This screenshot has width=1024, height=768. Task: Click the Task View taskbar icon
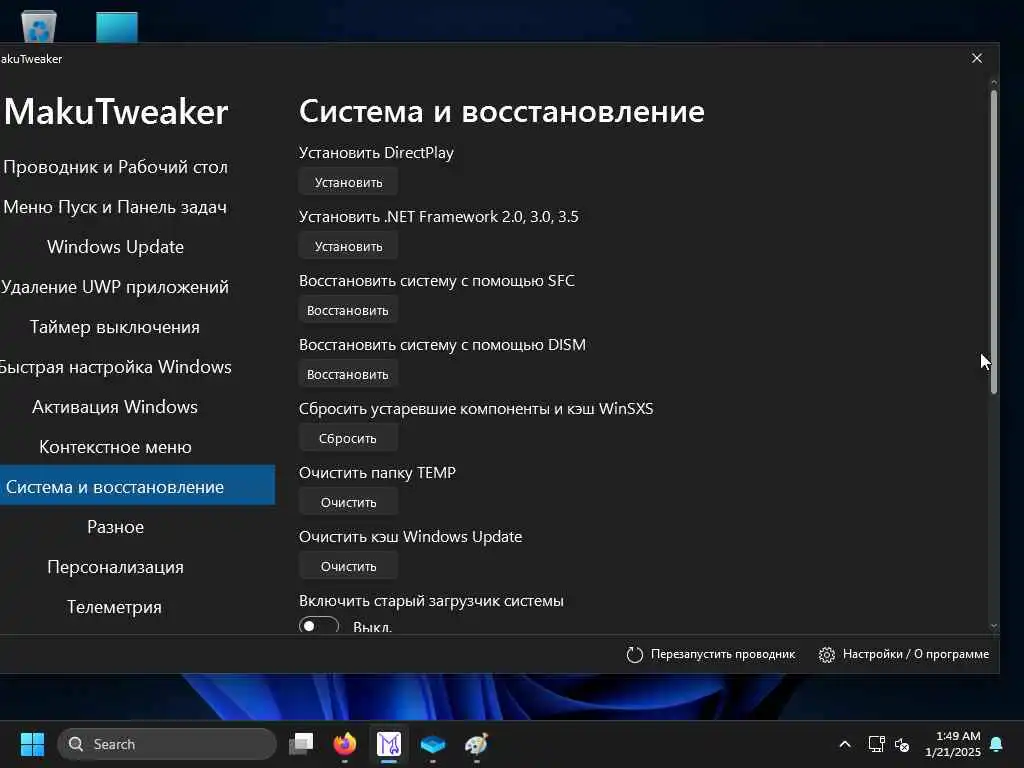pos(301,744)
